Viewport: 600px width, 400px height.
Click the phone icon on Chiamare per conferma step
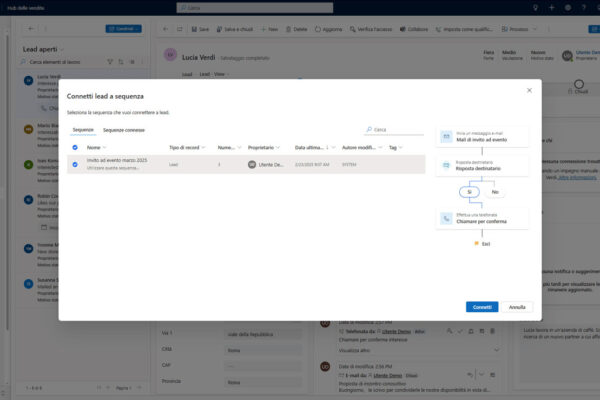pos(446,218)
